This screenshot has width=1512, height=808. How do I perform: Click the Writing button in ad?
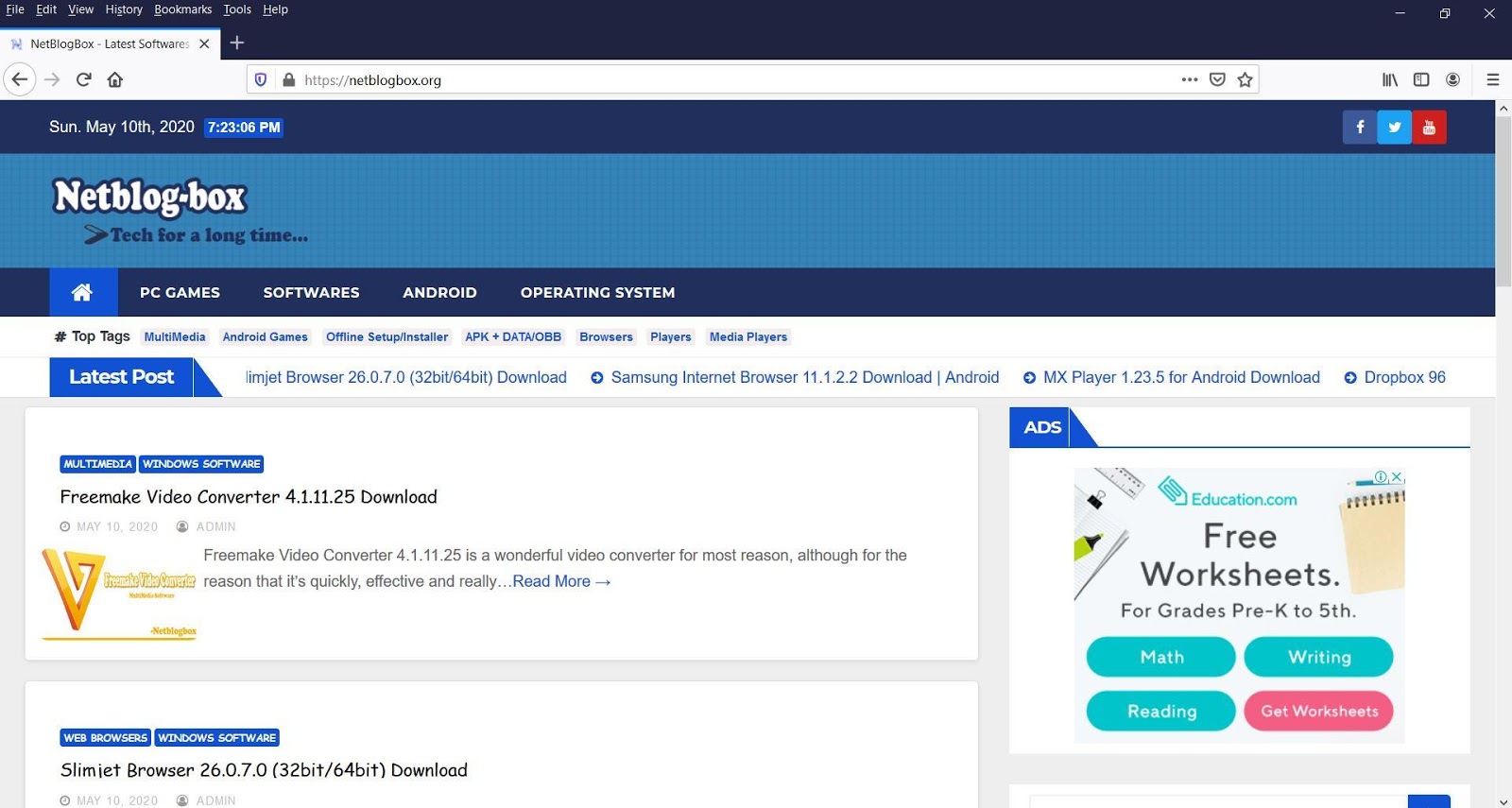1319,657
